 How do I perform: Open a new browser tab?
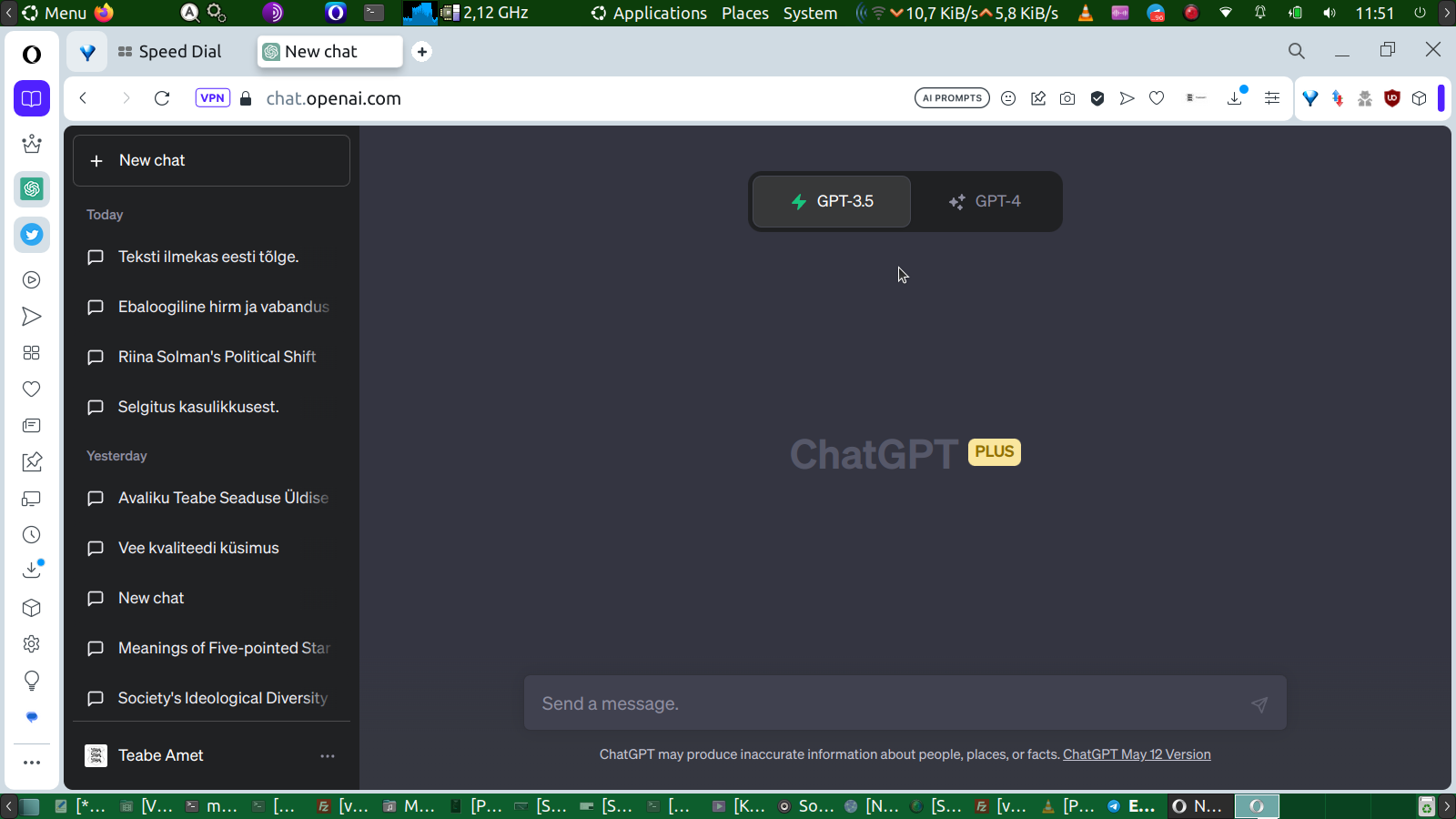point(421,52)
